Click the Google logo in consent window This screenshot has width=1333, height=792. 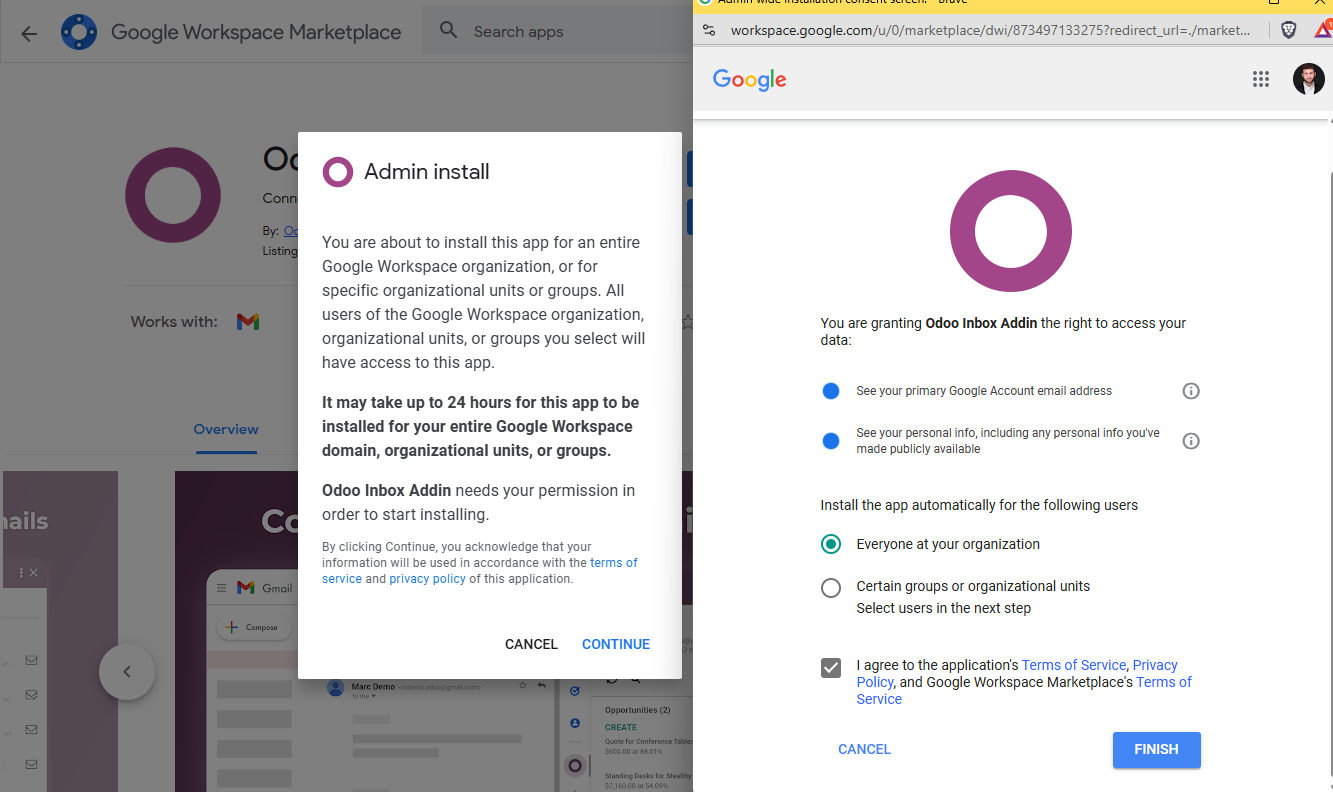point(750,79)
